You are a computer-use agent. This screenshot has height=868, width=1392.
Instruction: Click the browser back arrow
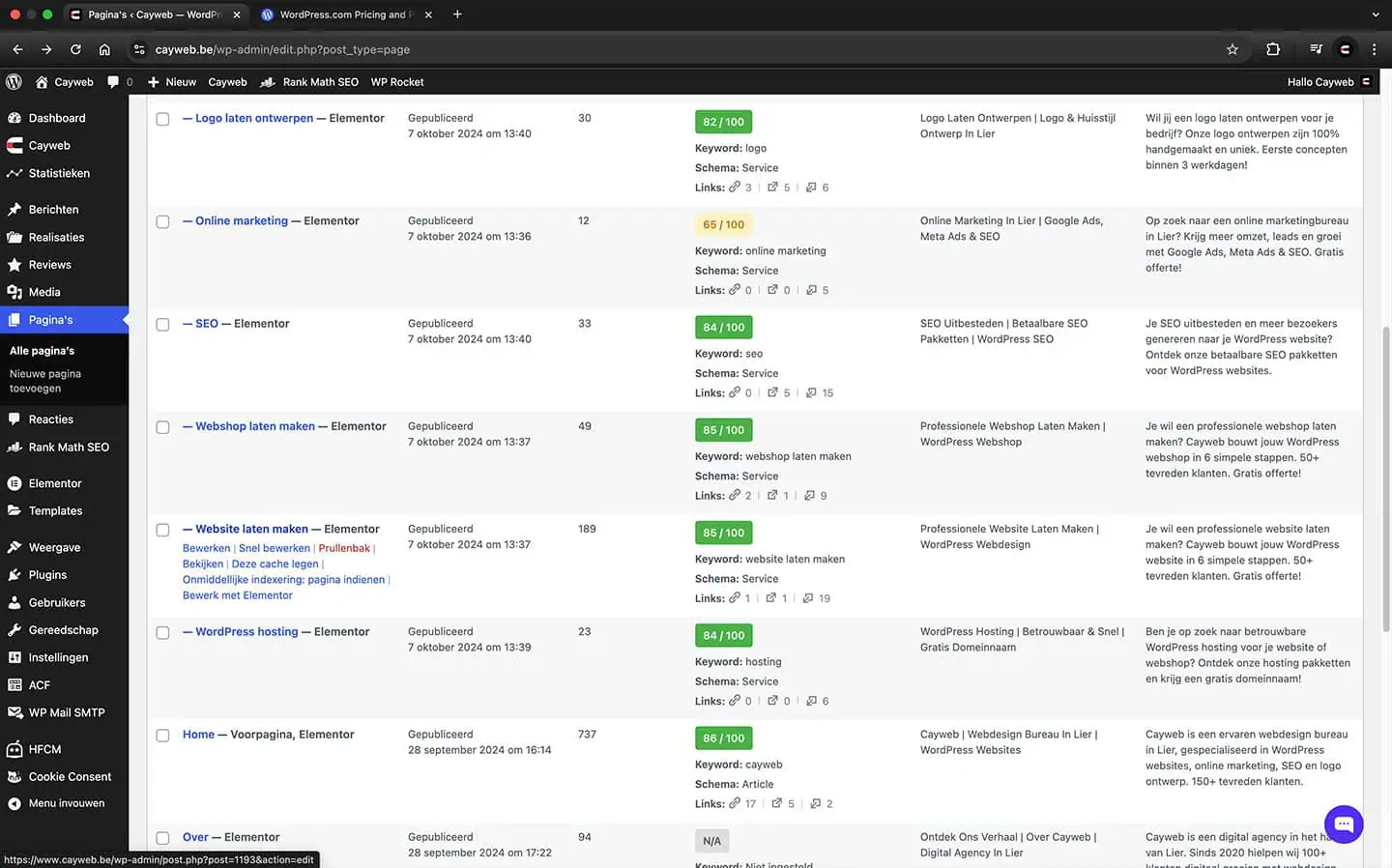point(17,49)
